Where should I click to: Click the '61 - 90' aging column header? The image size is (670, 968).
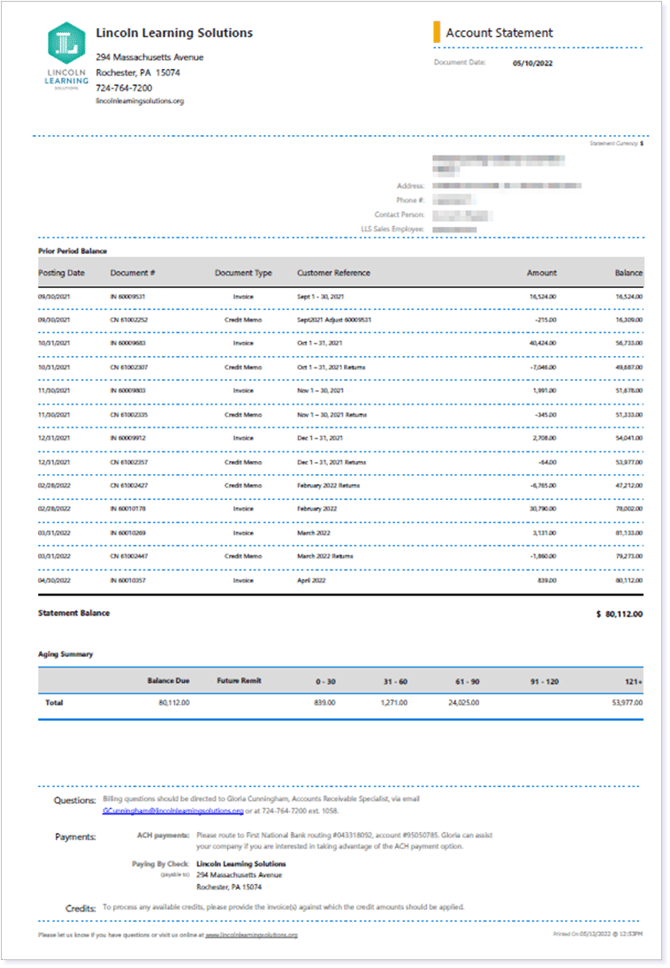coord(467,682)
